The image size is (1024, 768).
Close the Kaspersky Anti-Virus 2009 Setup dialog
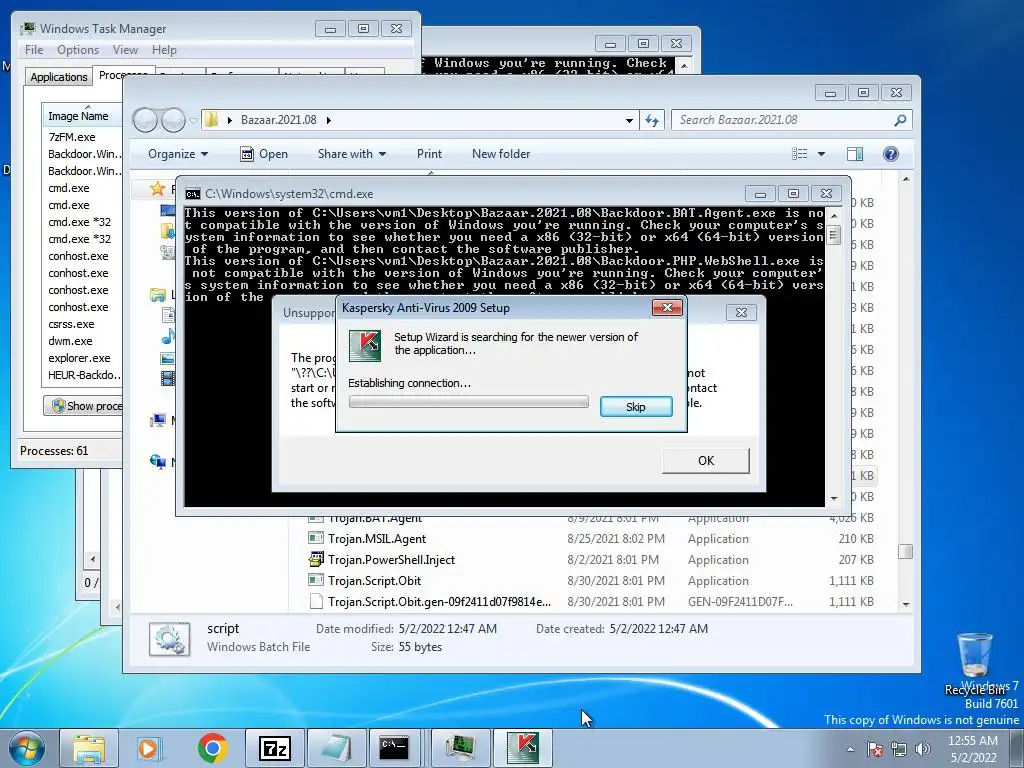(667, 308)
